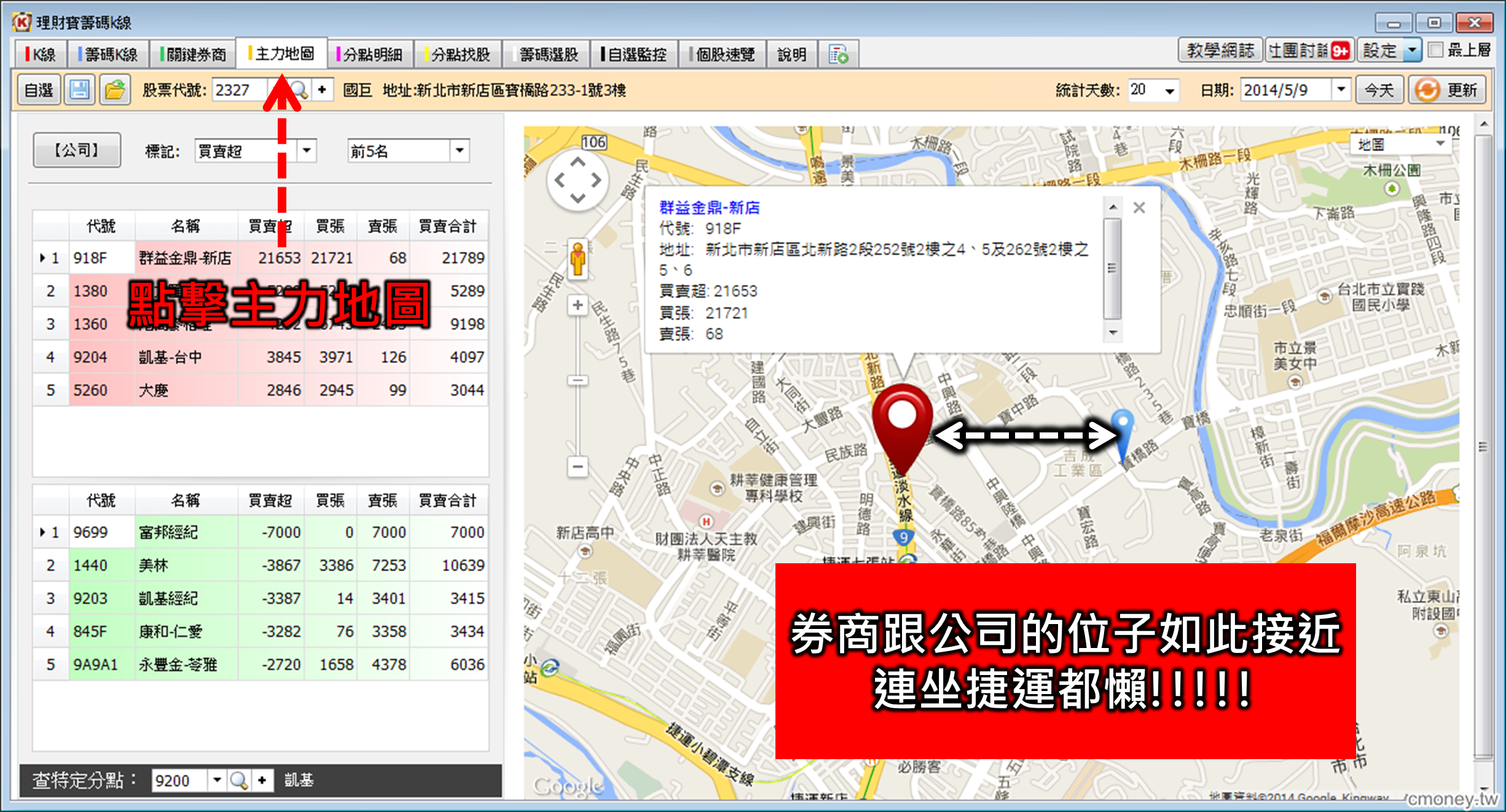The image size is (1506, 812).
Task: Click the 【公司】 button
Action: pyautogui.click(x=76, y=149)
